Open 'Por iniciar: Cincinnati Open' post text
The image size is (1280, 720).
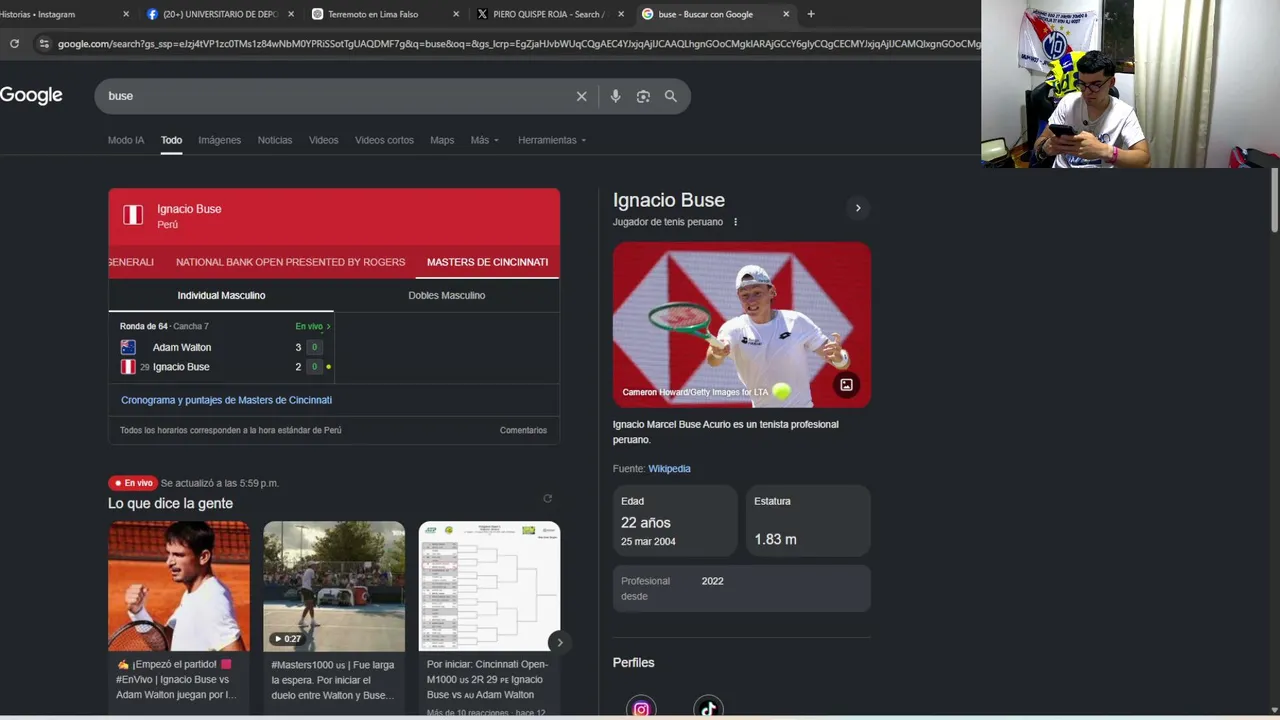point(487,679)
